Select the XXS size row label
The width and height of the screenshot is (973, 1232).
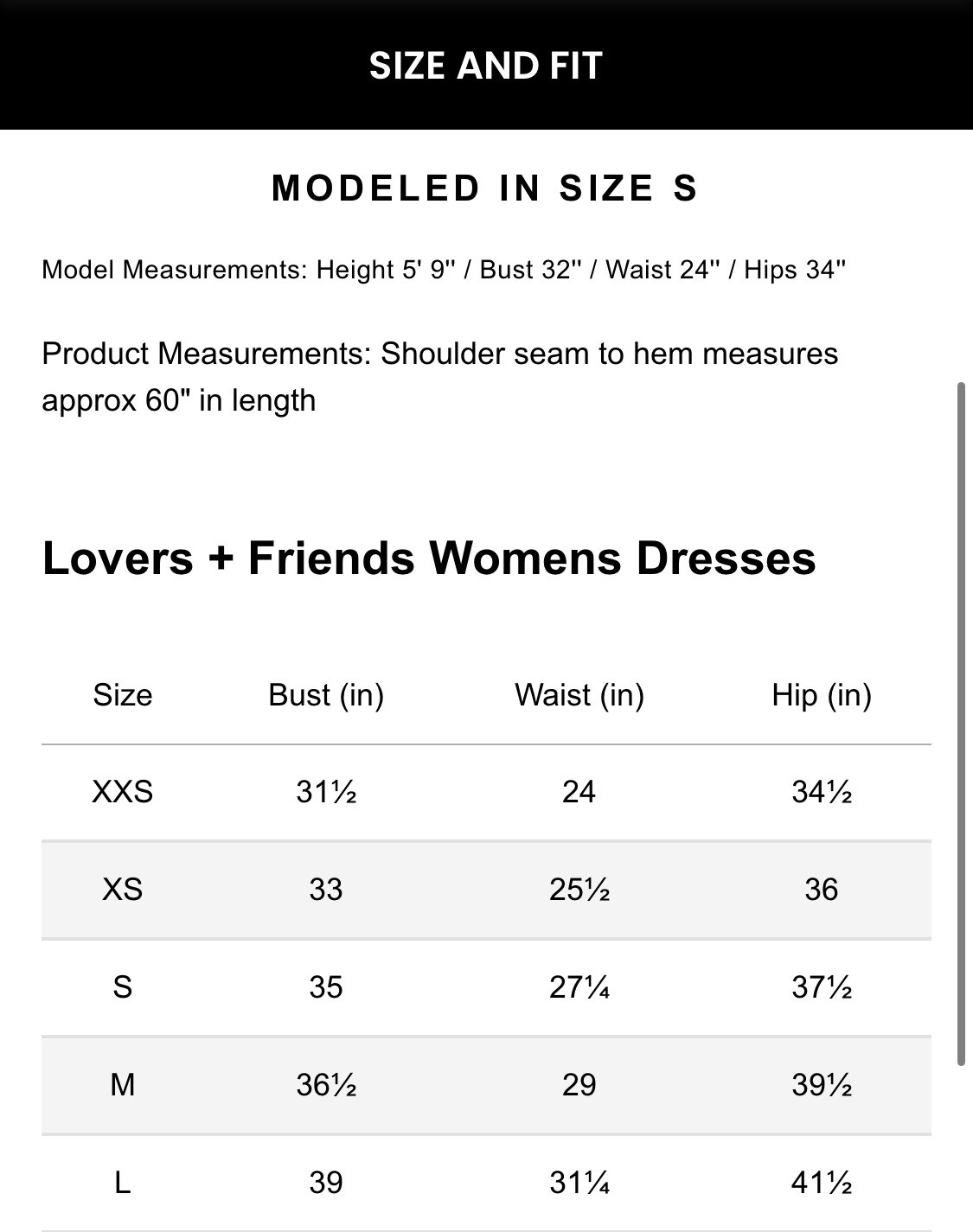pyautogui.click(x=123, y=792)
